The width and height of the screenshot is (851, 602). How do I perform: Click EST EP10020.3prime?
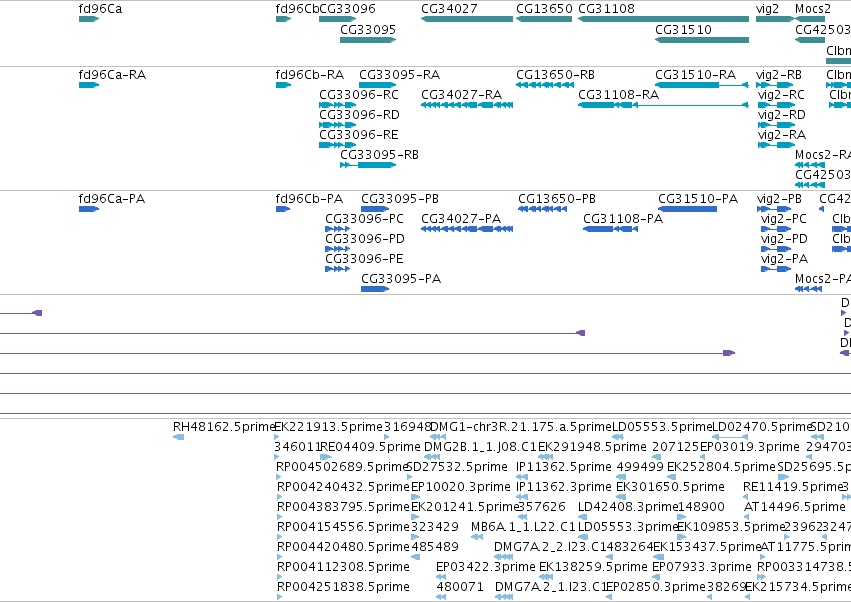pos(415,497)
